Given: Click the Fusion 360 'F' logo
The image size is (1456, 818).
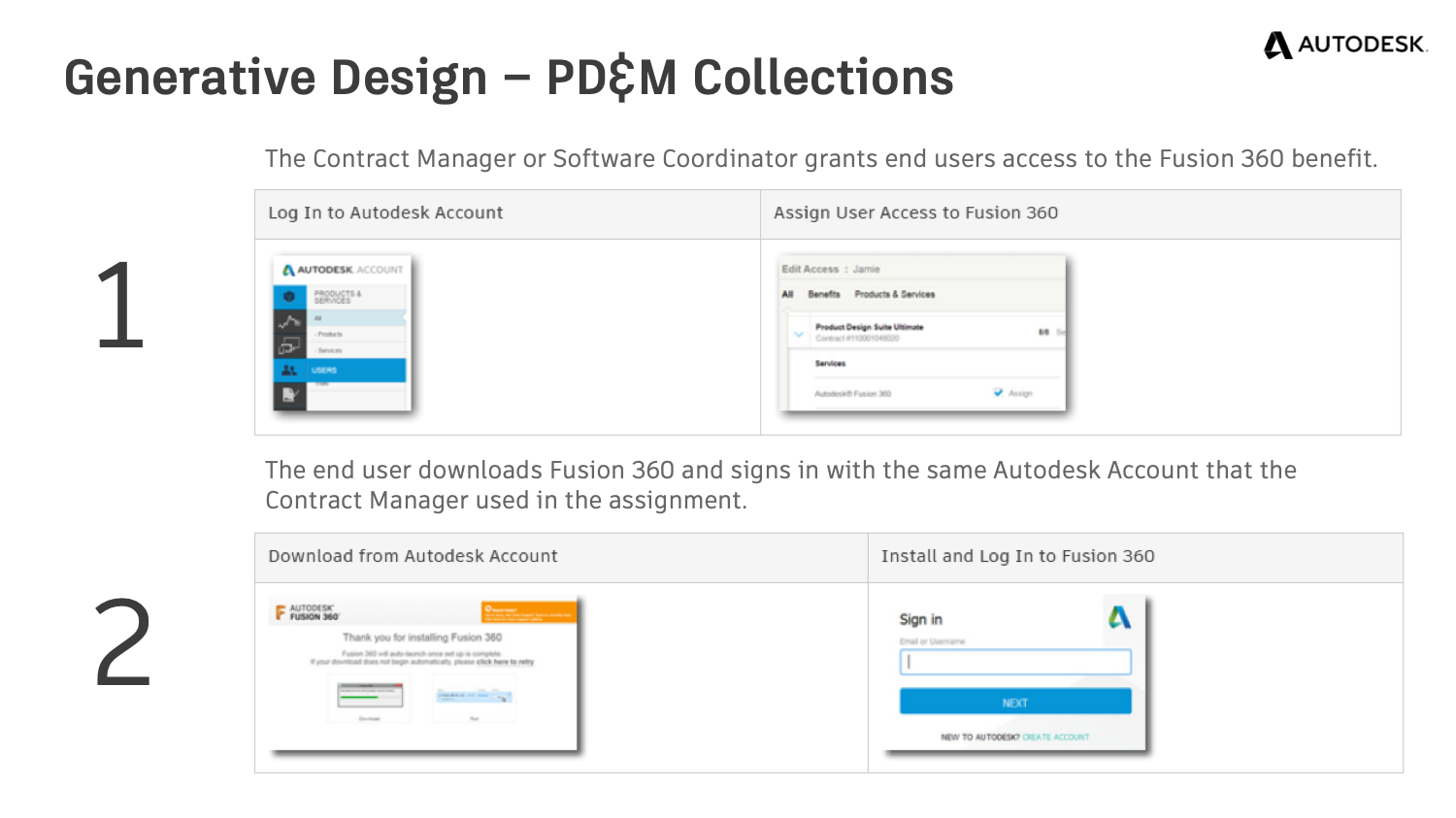Looking at the screenshot, I should tap(281, 611).
